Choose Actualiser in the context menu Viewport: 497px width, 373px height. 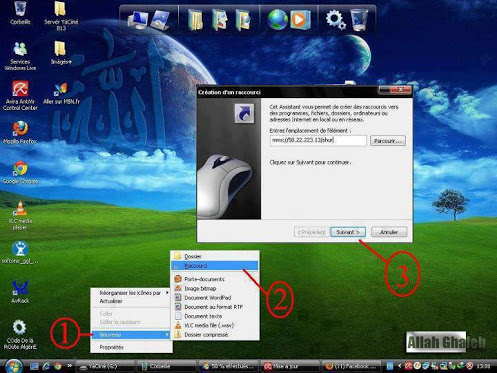click(131, 301)
